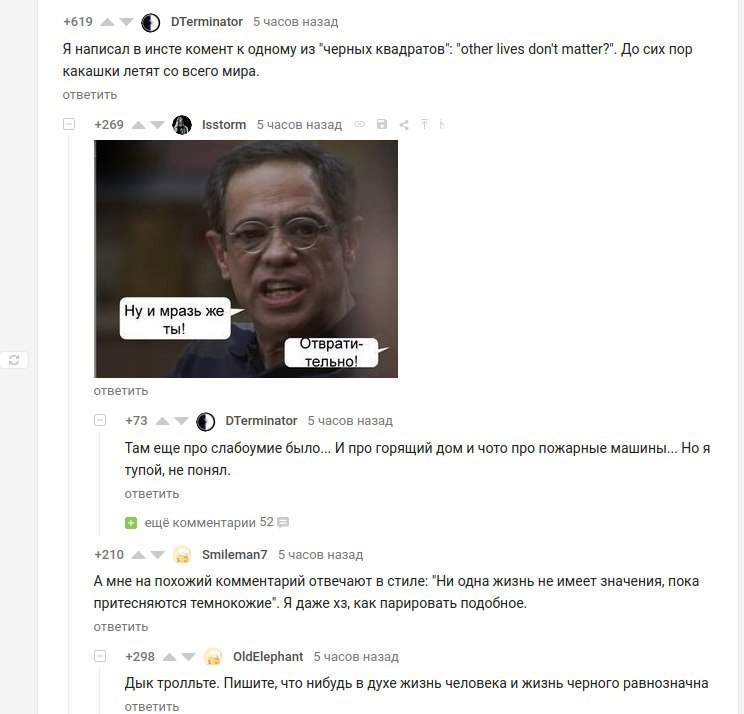Downvote OldElephant's +298 comment
744x714 pixels.
click(x=188, y=657)
